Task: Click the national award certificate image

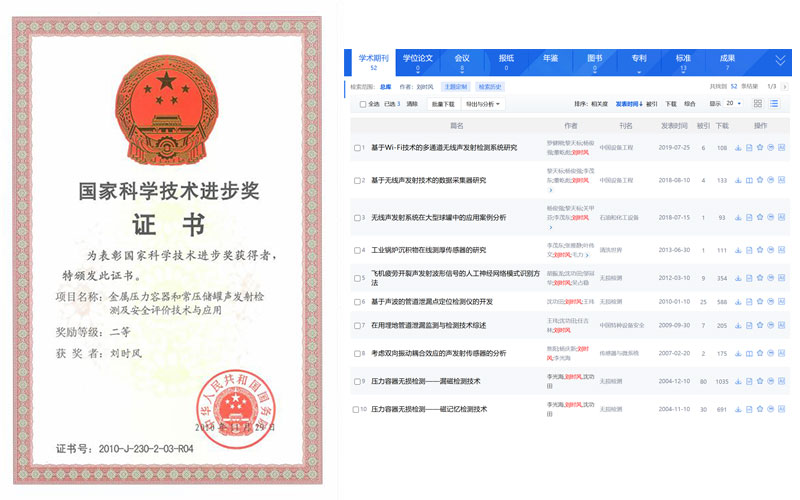Action: pos(167,250)
